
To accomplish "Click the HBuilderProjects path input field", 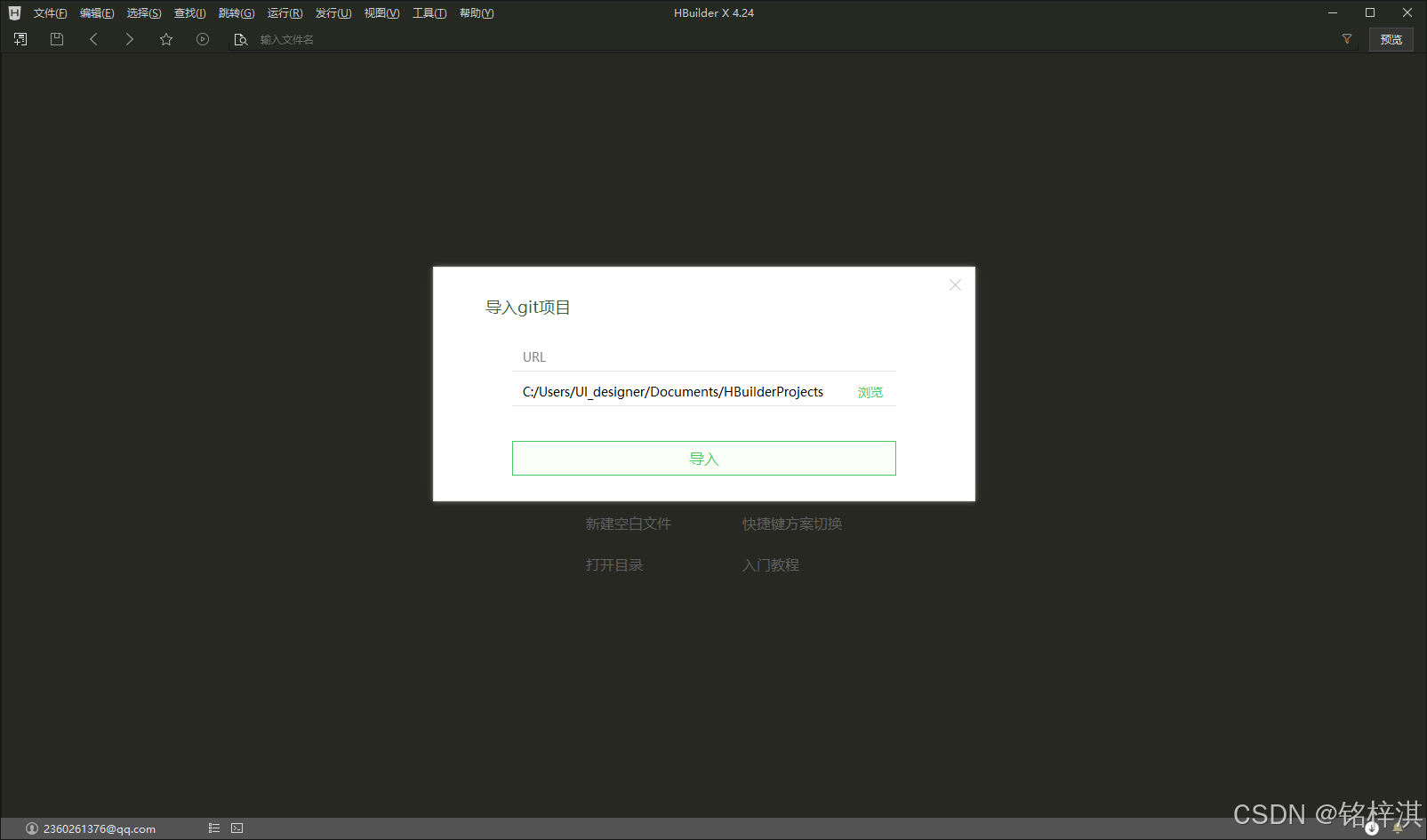I will pyautogui.click(x=681, y=392).
